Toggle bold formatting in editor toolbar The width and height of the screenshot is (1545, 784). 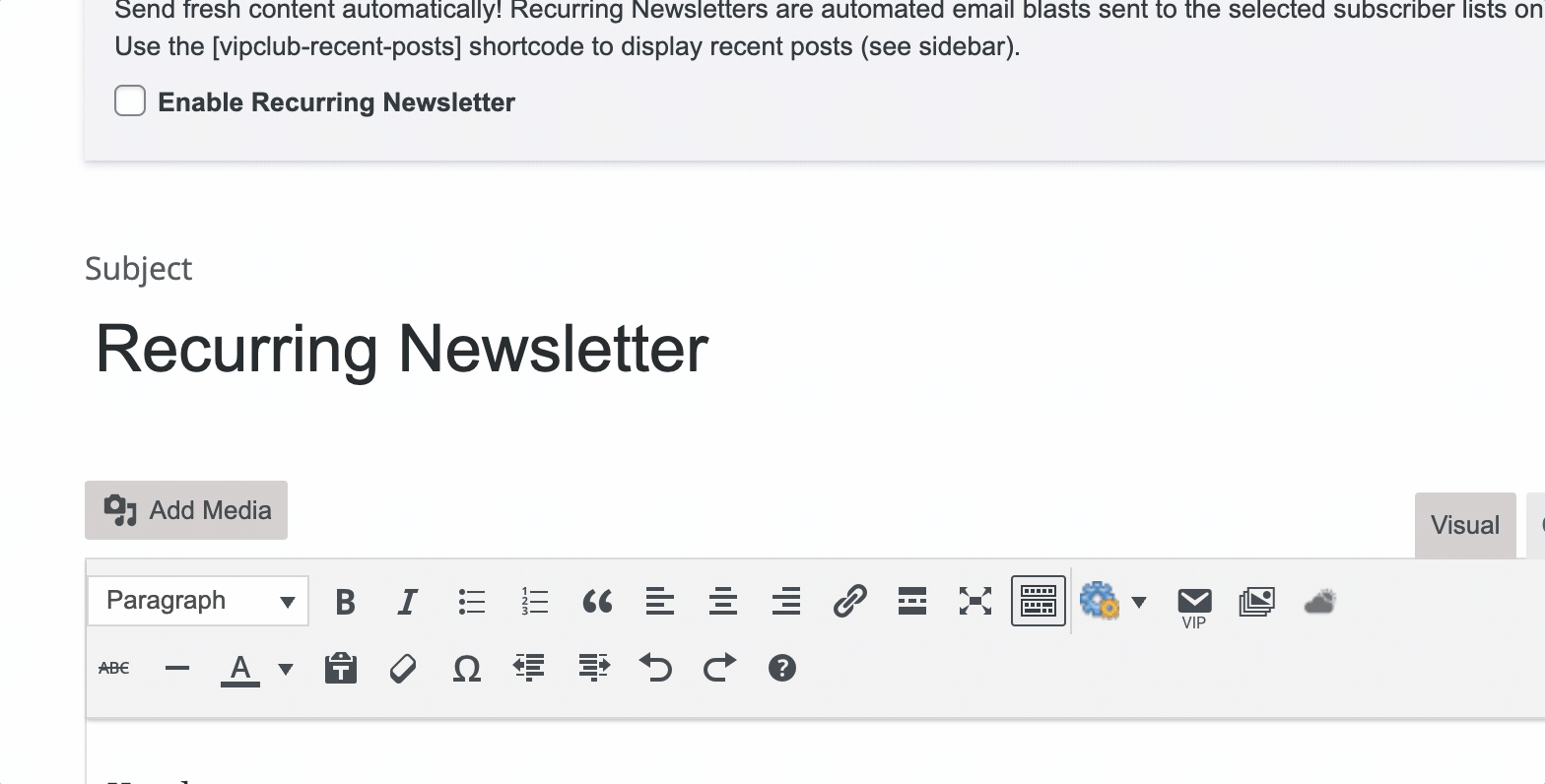click(345, 601)
